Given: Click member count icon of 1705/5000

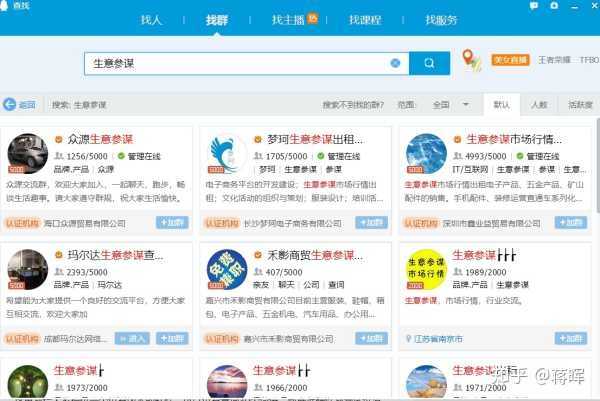Looking at the screenshot, I should coord(258,156).
